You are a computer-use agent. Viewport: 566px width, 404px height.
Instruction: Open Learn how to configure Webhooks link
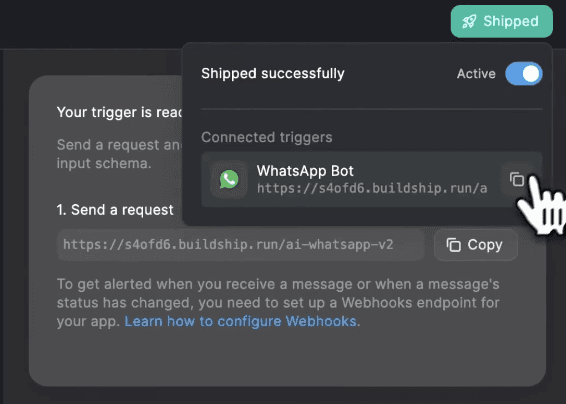click(x=240, y=321)
